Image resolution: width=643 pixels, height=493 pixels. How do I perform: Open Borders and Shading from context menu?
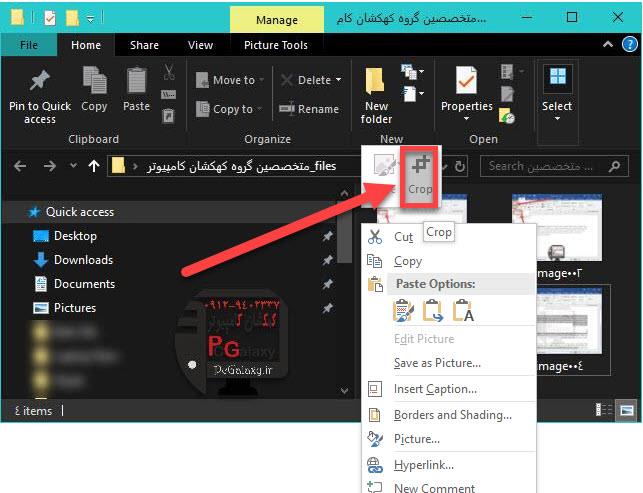pos(449,415)
